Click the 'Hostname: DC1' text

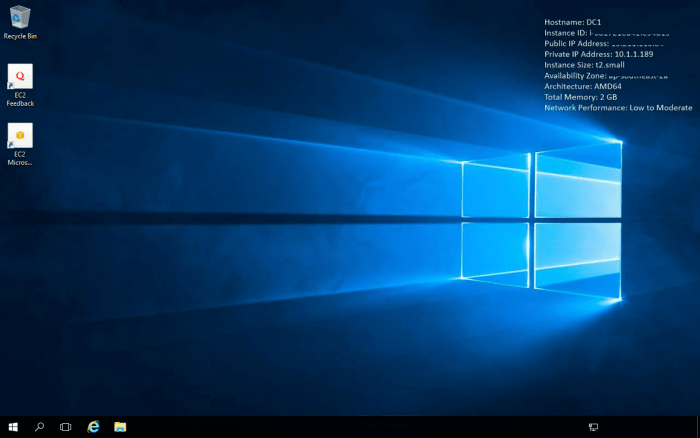click(x=572, y=22)
